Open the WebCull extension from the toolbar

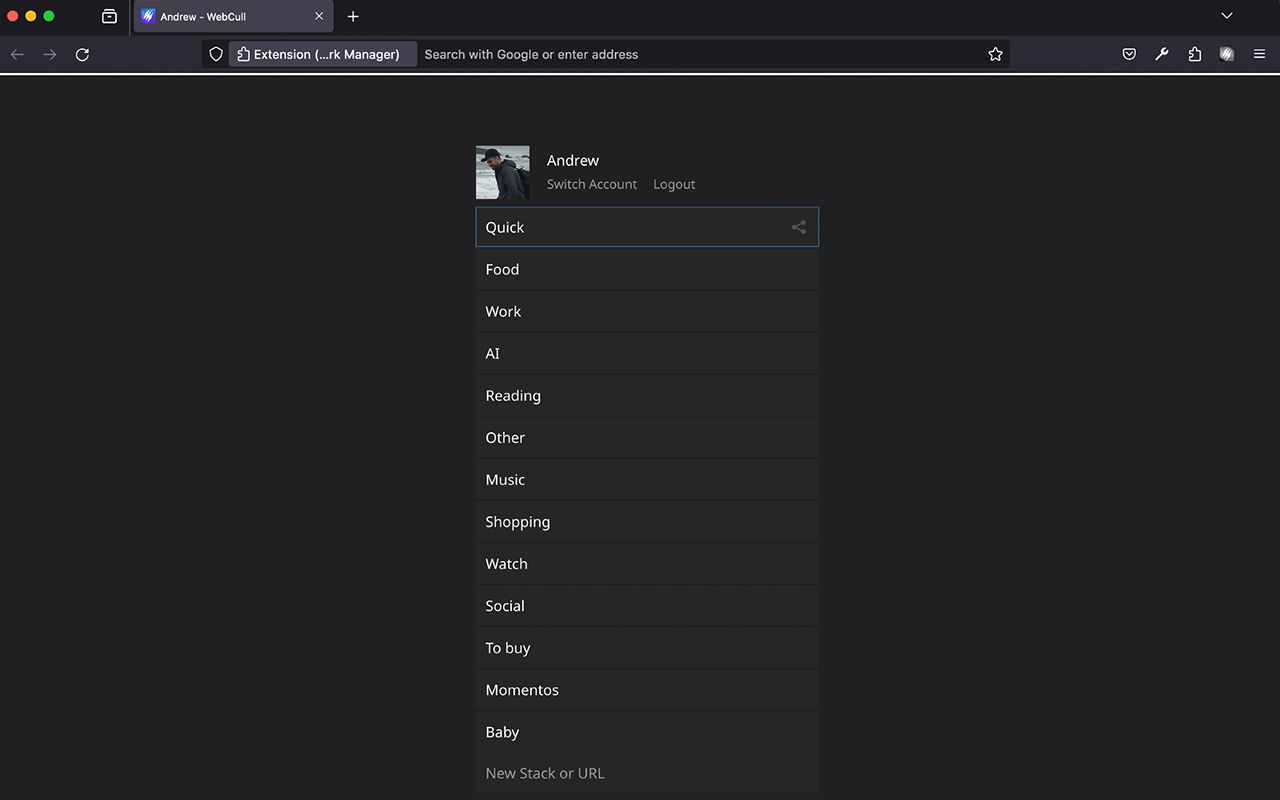coord(1226,54)
